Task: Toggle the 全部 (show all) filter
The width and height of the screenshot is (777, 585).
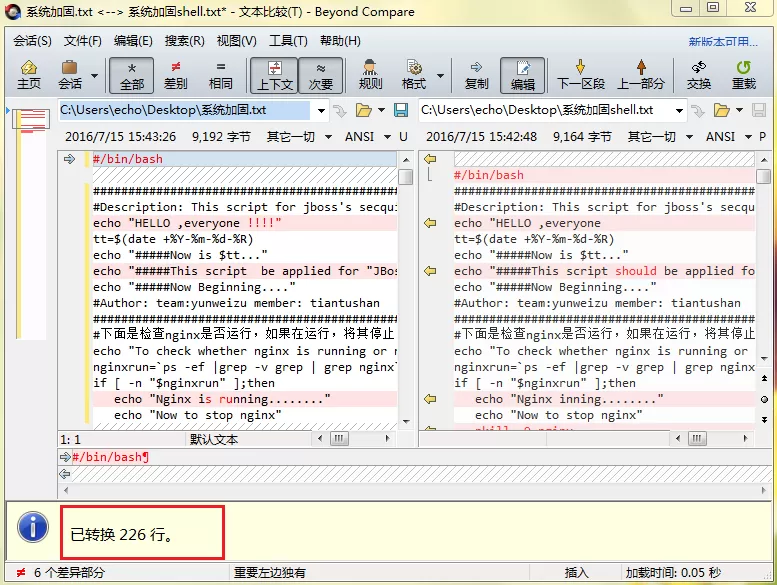Action: pyautogui.click(x=132, y=76)
